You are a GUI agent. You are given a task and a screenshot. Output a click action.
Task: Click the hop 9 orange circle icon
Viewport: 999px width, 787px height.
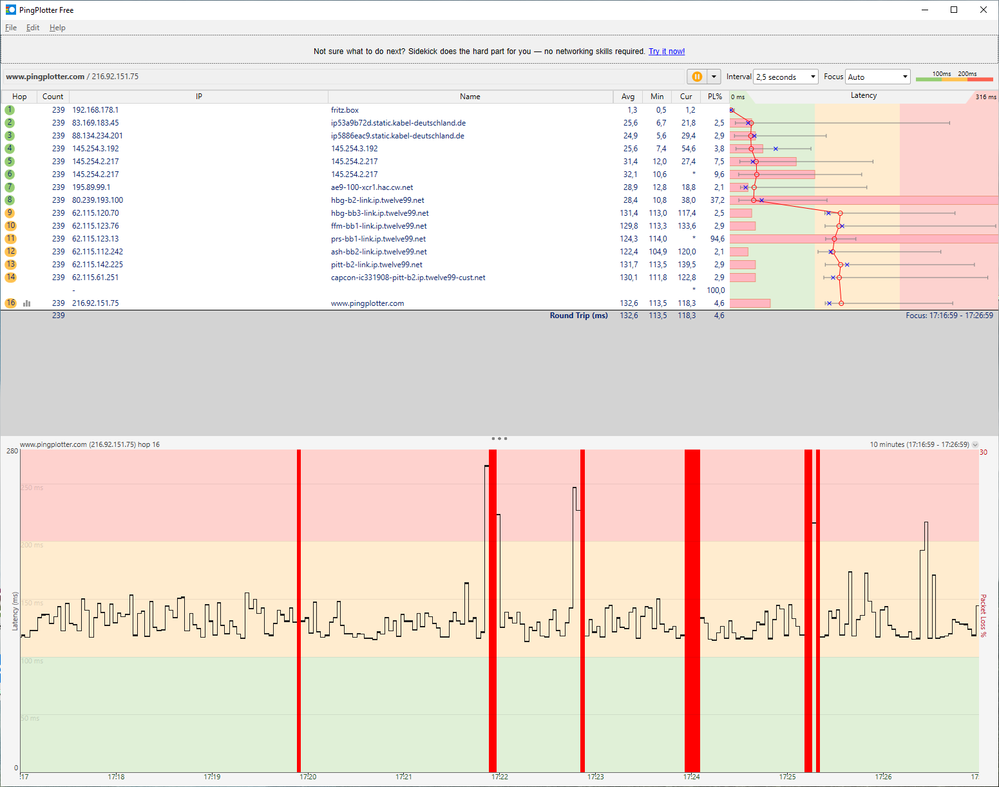10,213
